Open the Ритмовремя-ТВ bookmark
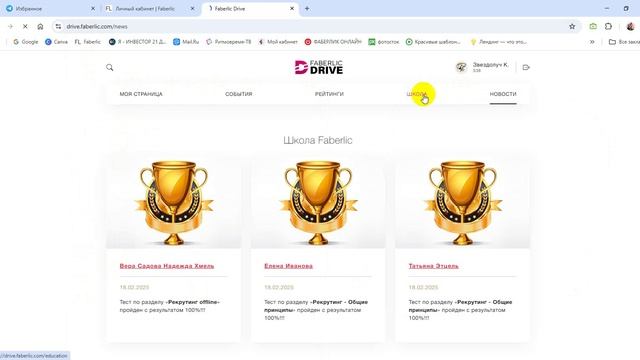 229,42
